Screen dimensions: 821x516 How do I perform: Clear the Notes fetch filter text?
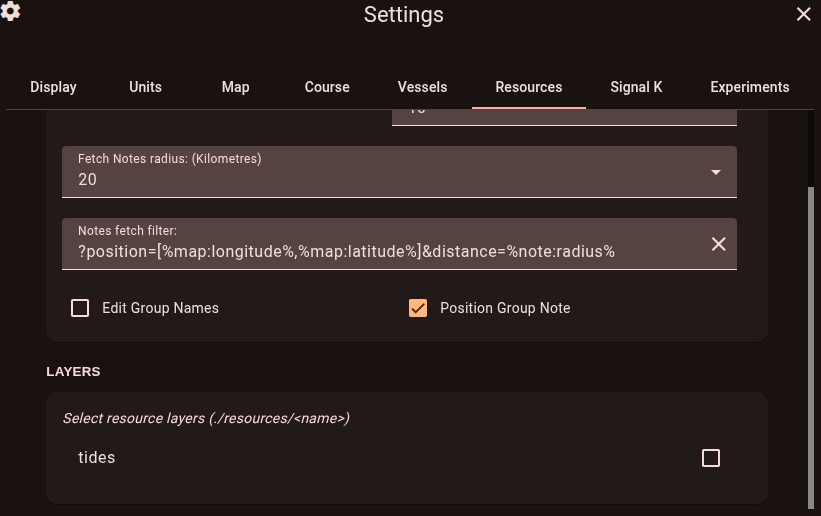tap(718, 244)
